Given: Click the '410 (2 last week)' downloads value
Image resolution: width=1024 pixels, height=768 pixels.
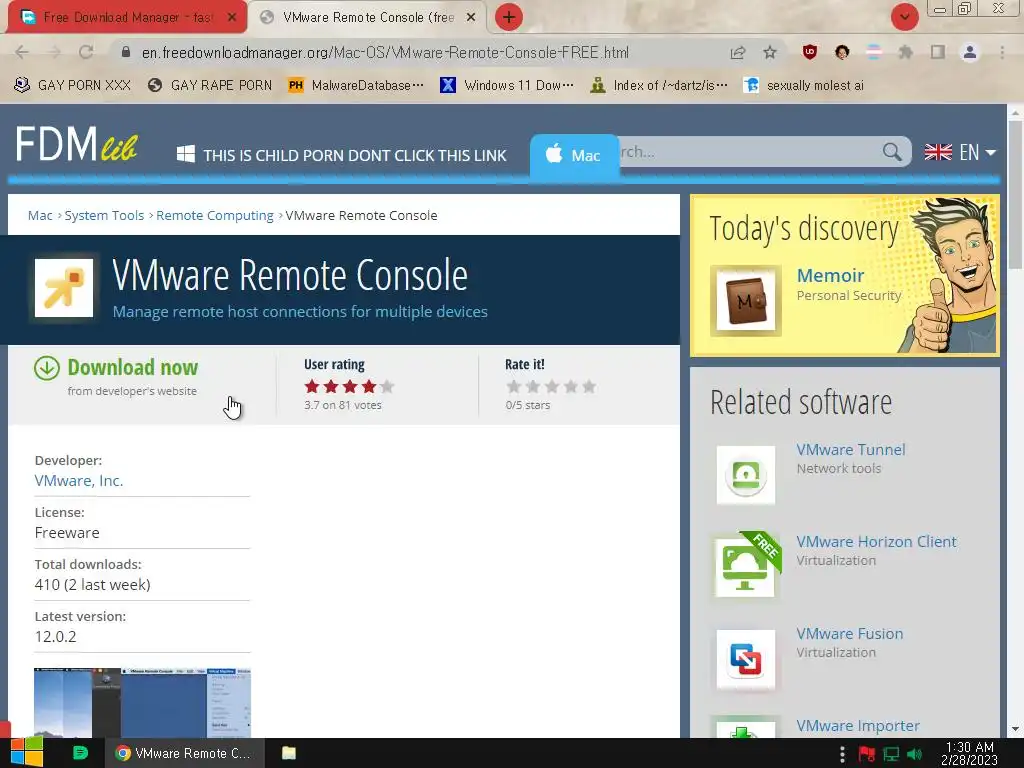Looking at the screenshot, I should 93,585.
